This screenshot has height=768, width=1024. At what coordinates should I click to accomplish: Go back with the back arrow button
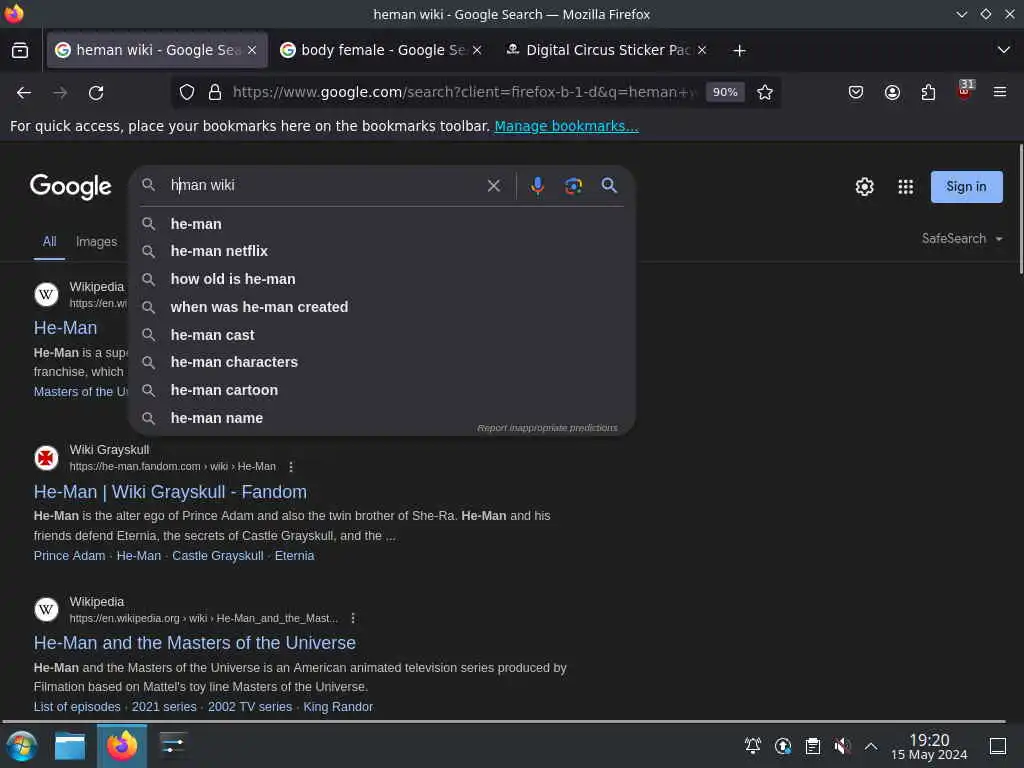[x=24, y=93]
